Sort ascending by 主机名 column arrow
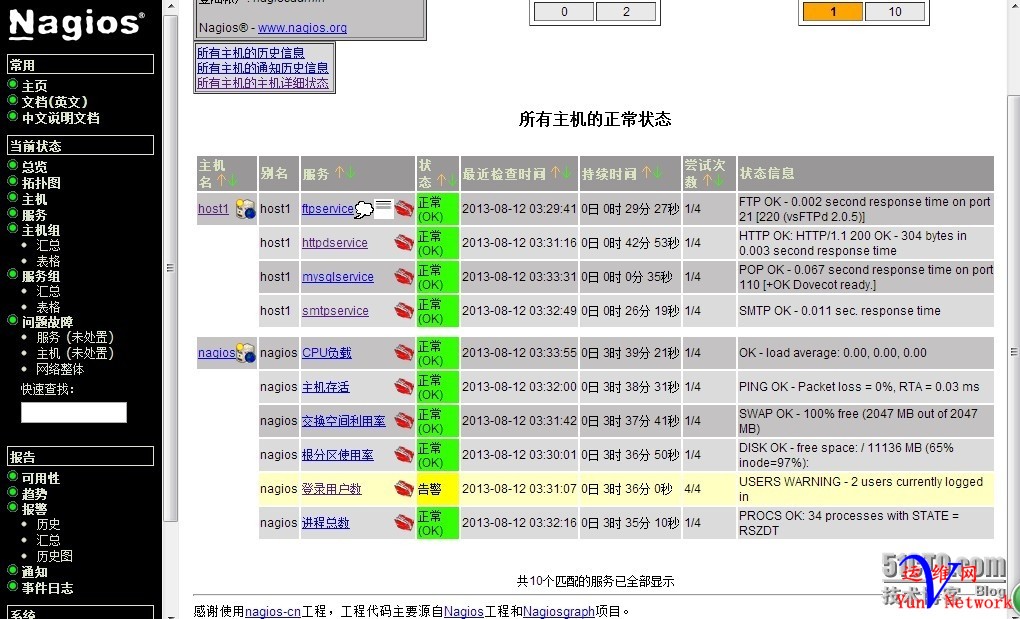The height and width of the screenshot is (619, 1020). coord(221,181)
